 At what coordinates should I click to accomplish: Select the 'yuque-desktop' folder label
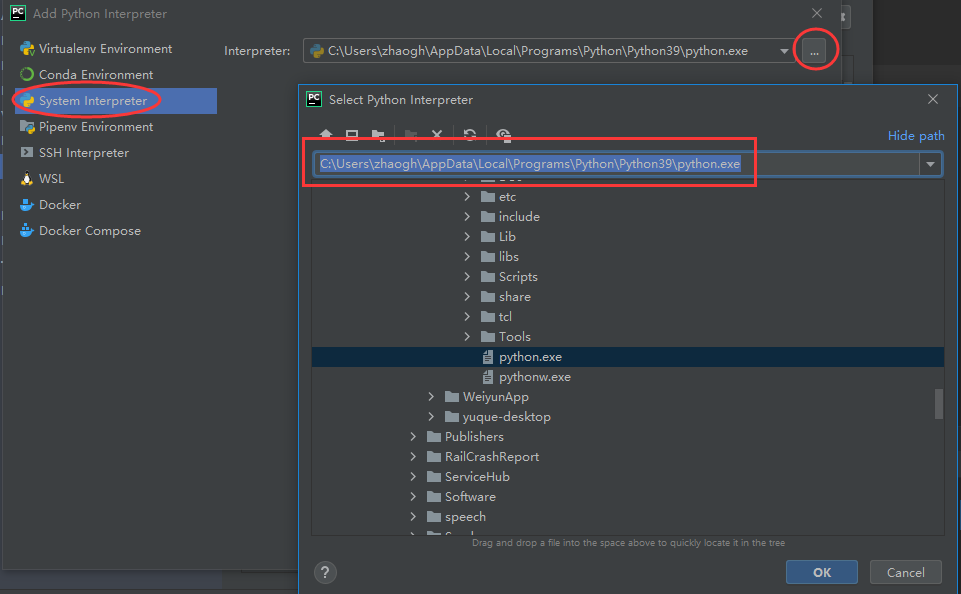coord(506,417)
